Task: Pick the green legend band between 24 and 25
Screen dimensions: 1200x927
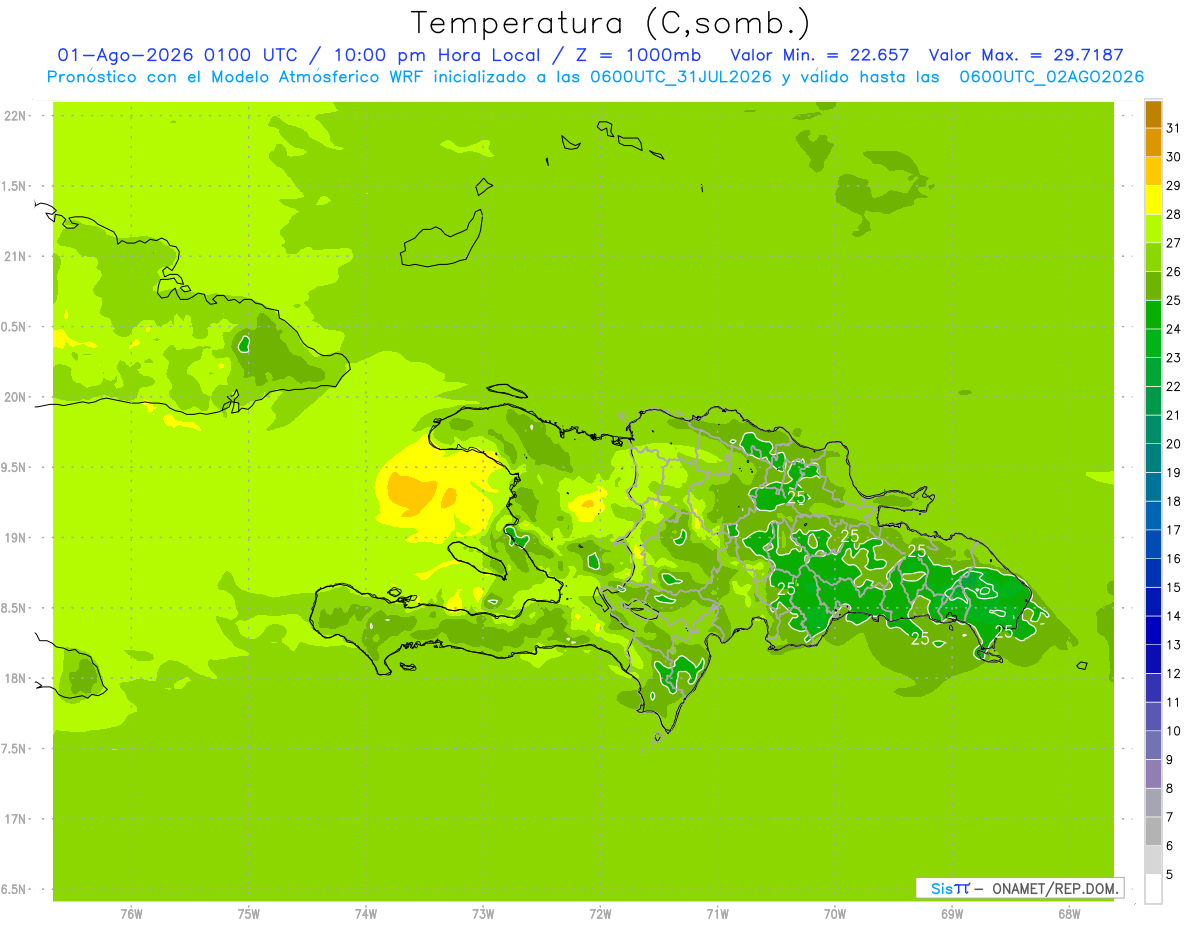Action: [x=1153, y=314]
